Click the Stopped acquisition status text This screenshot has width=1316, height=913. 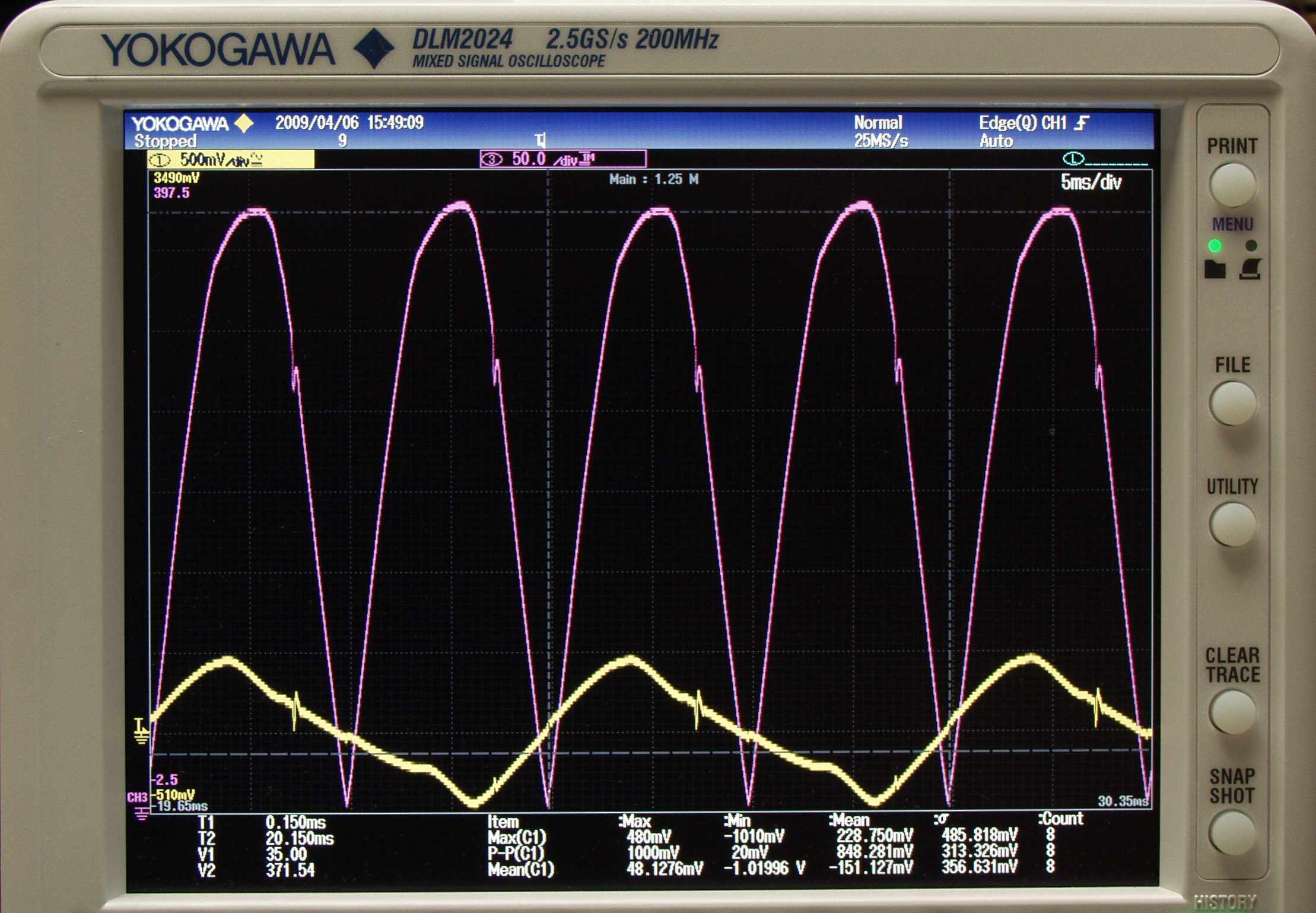pyautogui.click(x=165, y=141)
